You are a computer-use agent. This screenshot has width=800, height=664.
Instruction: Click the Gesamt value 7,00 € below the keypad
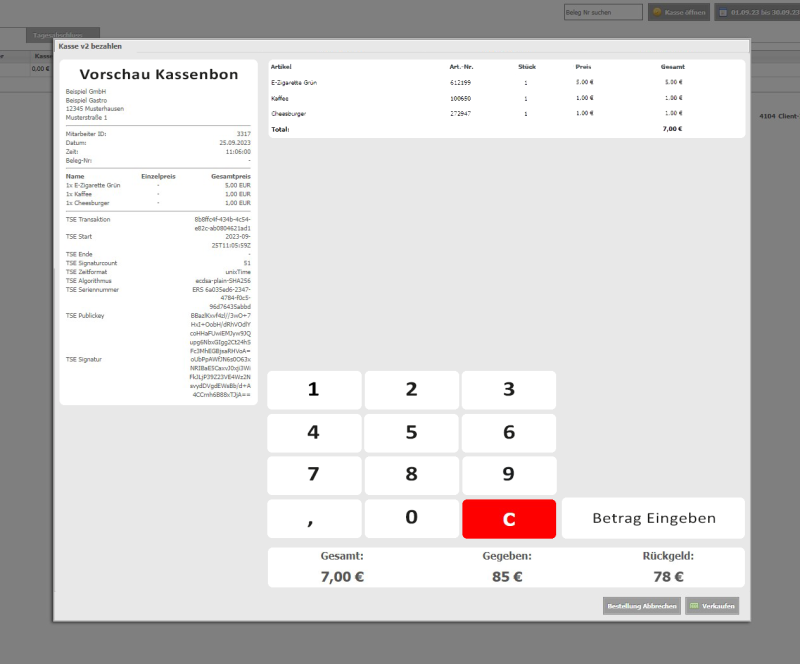(342, 577)
